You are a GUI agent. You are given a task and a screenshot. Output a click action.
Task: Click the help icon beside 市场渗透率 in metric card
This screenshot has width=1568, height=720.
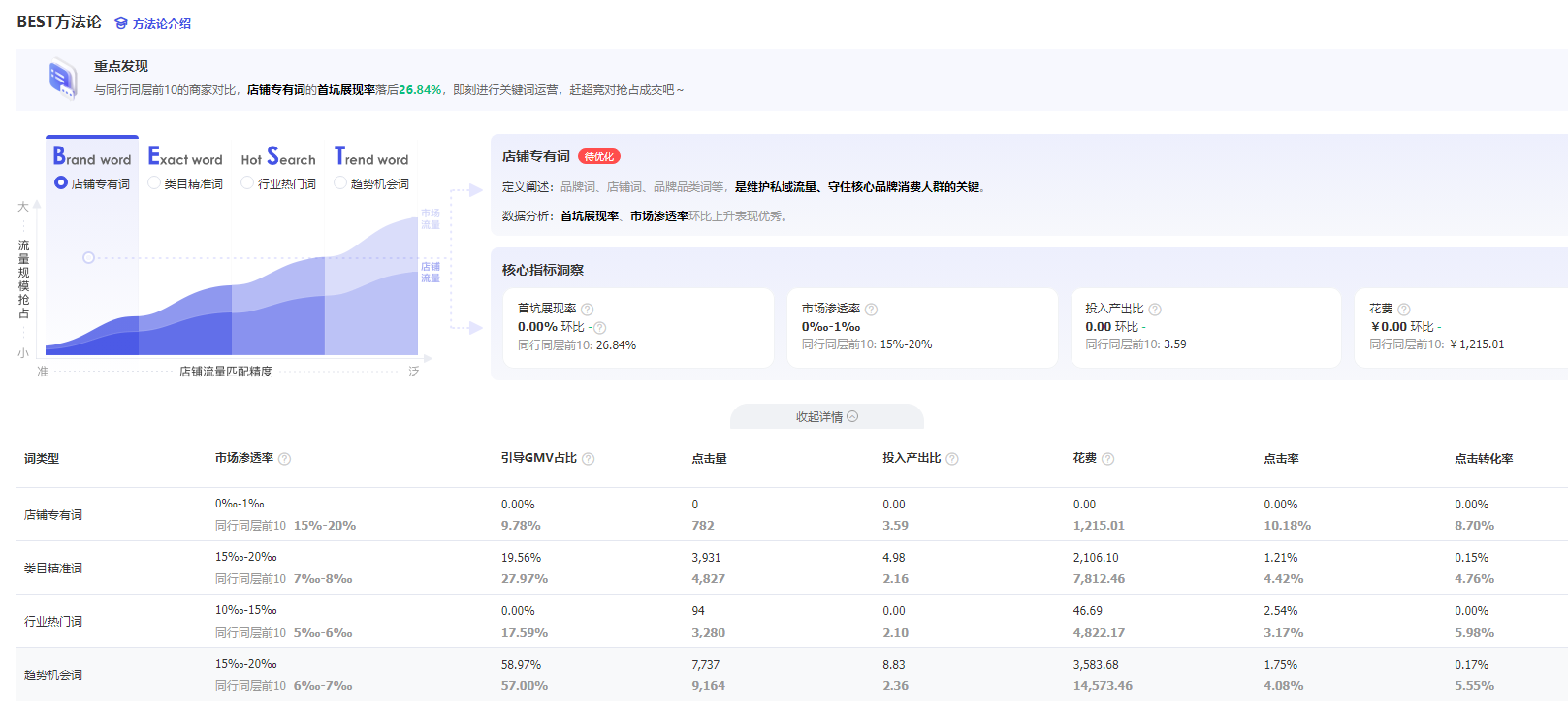point(871,310)
